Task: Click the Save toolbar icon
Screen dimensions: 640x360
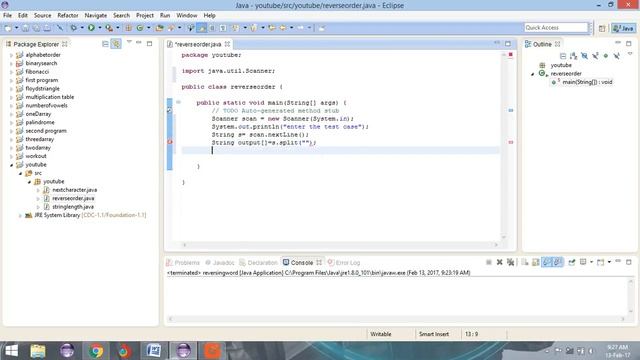Action: click(x=25, y=28)
